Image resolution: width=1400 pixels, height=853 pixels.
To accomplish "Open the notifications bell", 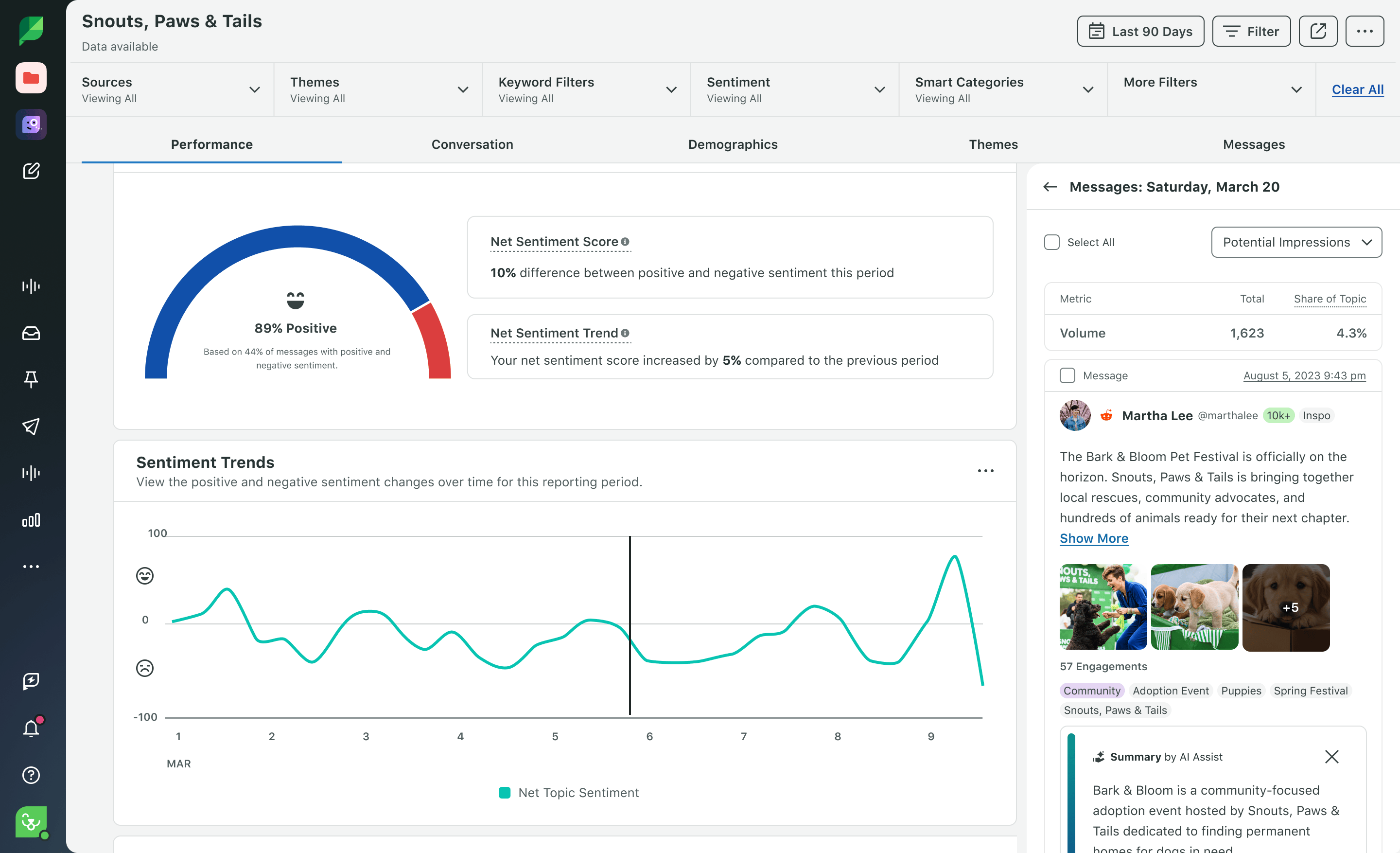I will pos(31,728).
